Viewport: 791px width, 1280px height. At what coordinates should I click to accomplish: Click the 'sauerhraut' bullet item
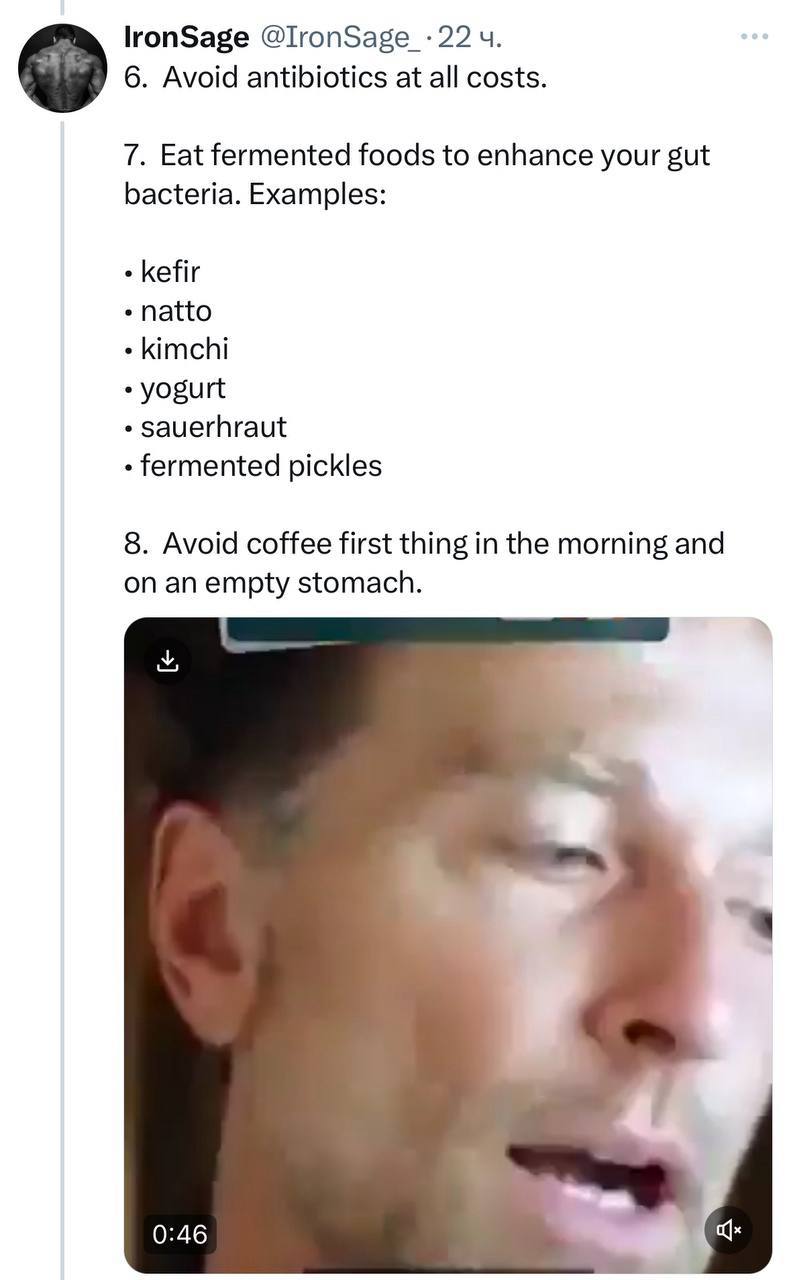(x=213, y=427)
